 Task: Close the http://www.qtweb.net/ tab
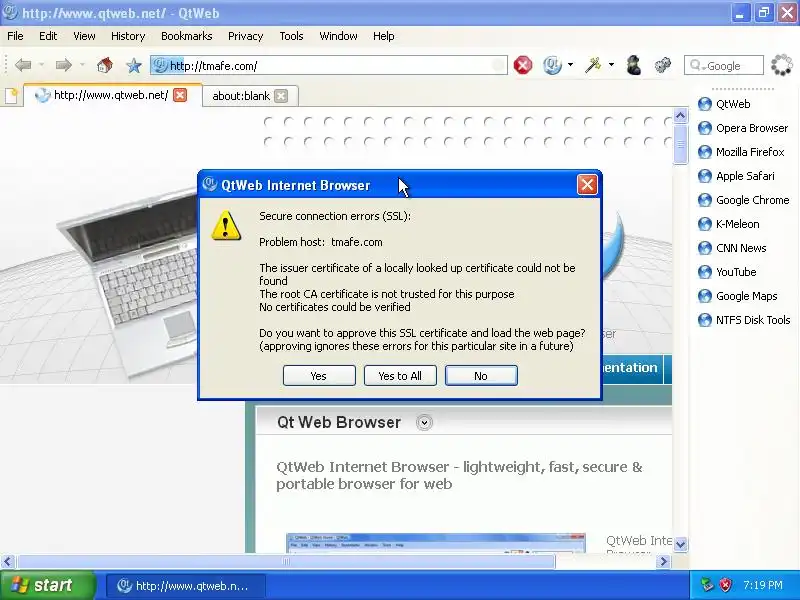click(x=180, y=95)
